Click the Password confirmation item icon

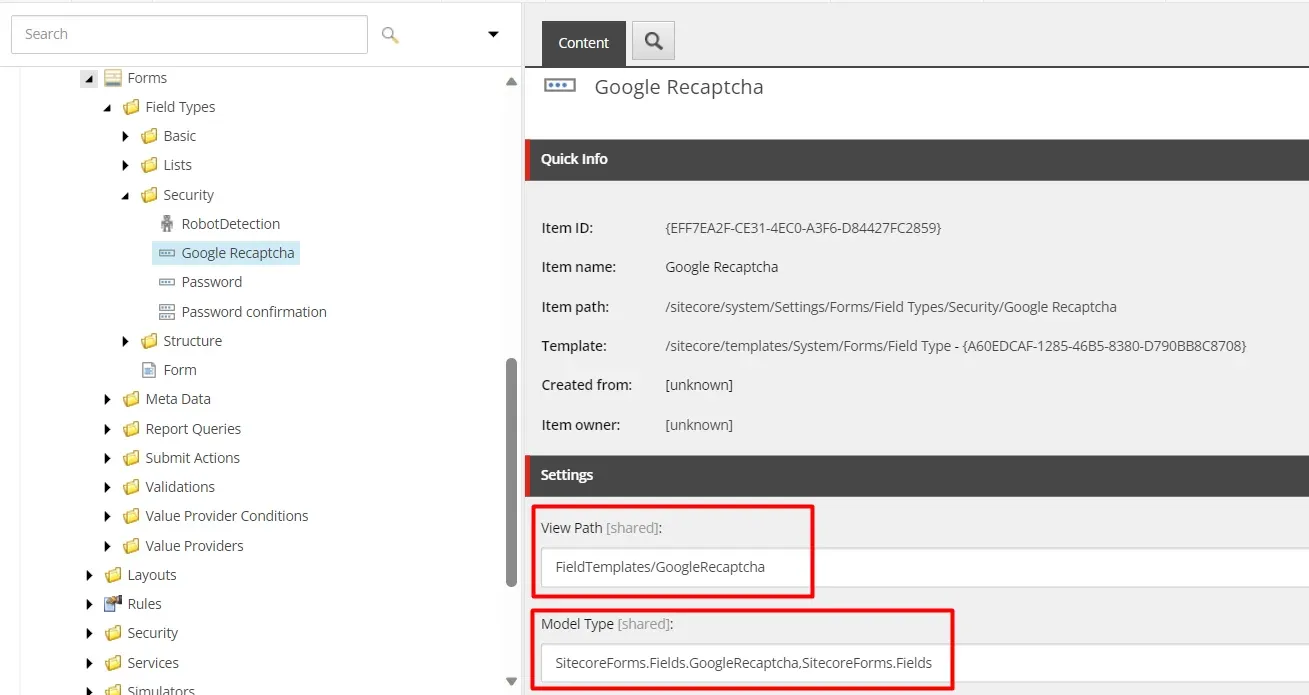click(x=167, y=312)
